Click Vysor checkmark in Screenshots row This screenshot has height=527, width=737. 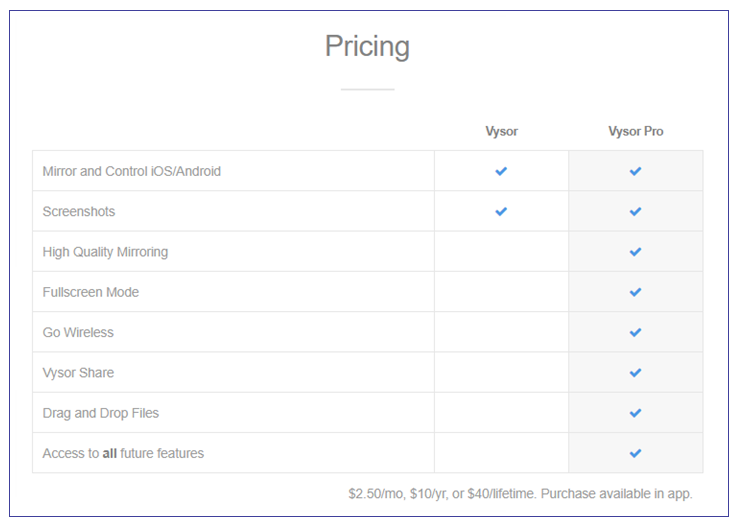pos(501,211)
